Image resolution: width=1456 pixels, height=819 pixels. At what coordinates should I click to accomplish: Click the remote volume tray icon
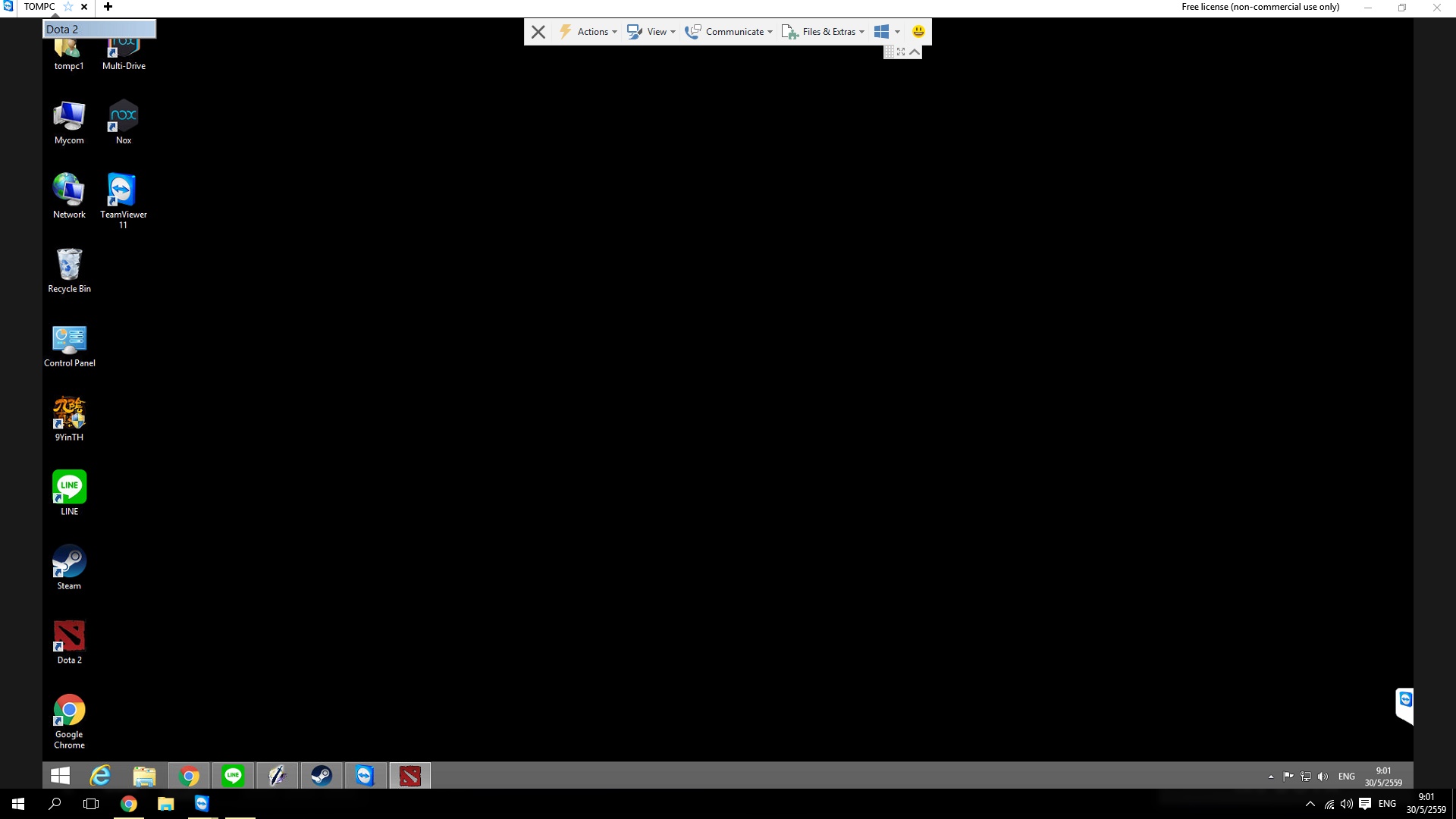click(1323, 777)
